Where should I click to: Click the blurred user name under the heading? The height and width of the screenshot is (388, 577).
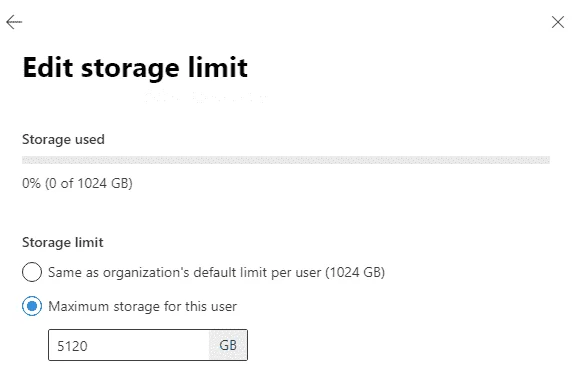(x=206, y=97)
